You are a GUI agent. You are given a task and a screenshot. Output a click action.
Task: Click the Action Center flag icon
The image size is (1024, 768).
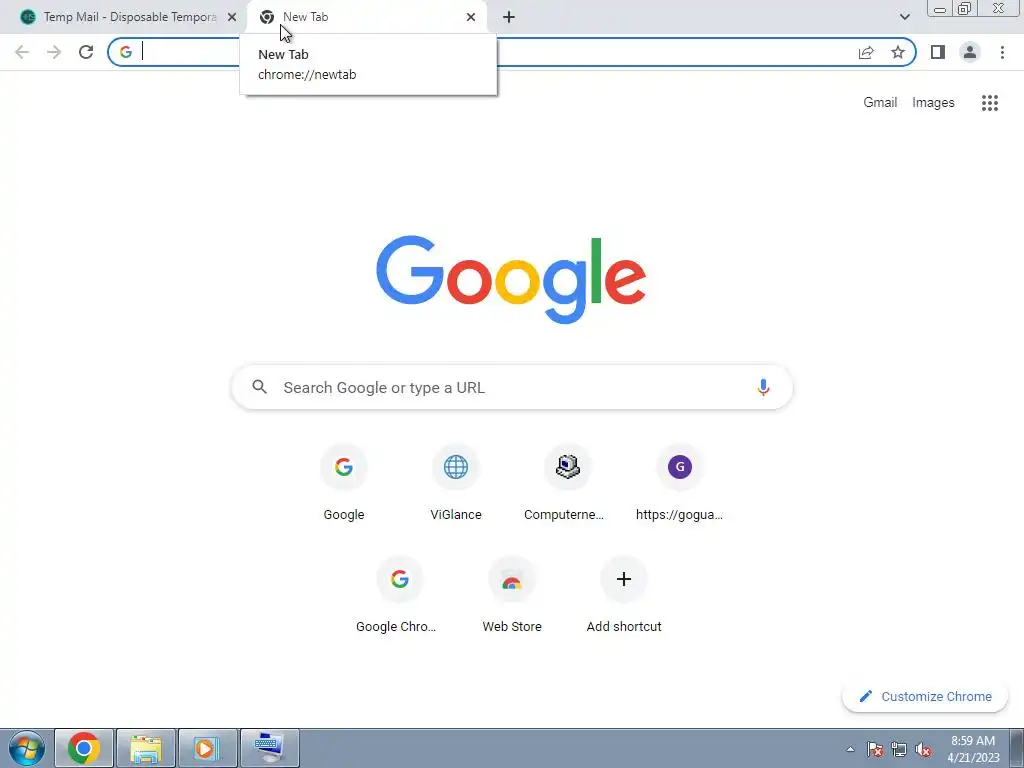coord(875,749)
